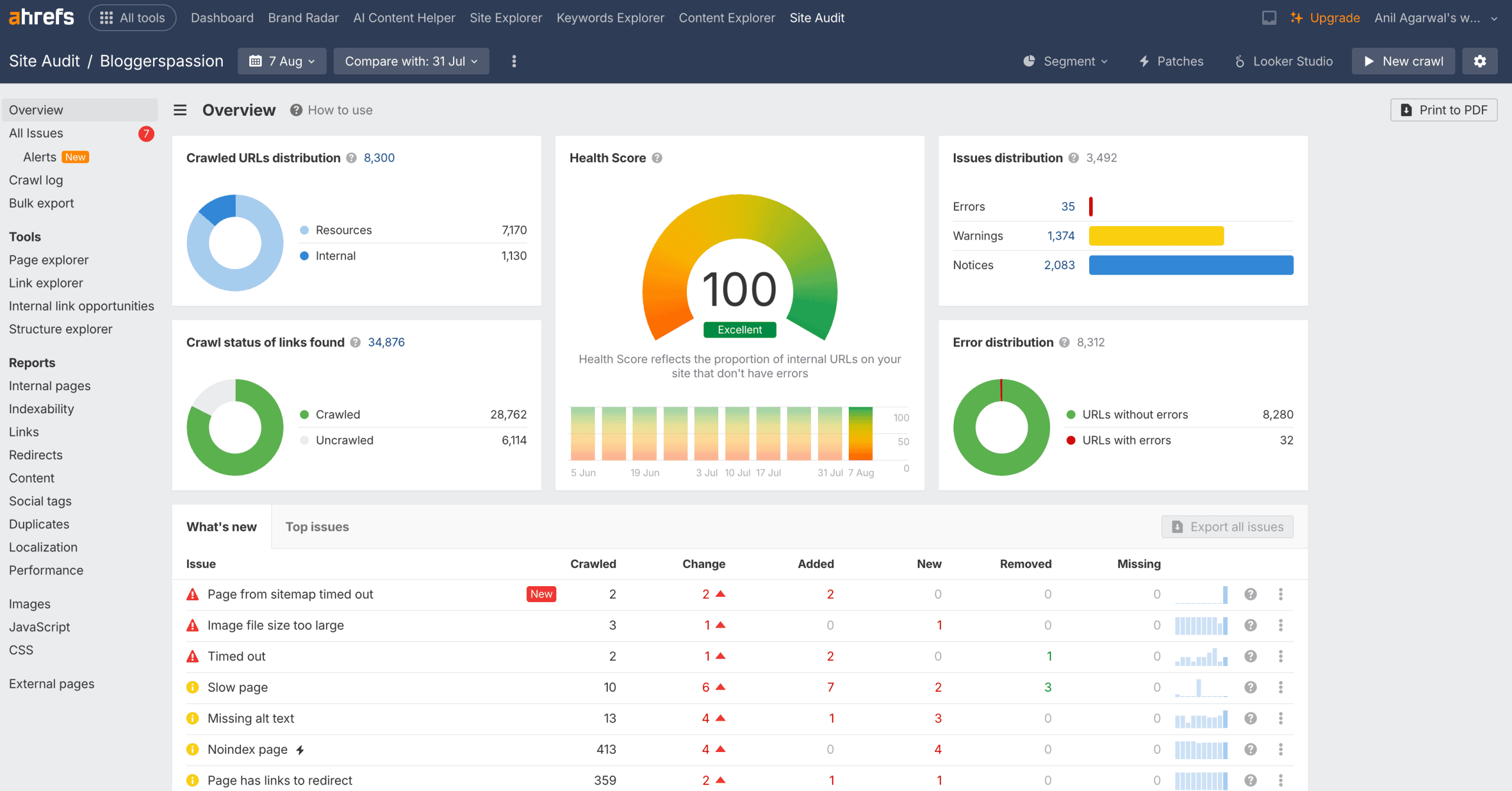Click the blue Notices bar
The height and width of the screenshot is (791, 1512).
[1191, 265]
